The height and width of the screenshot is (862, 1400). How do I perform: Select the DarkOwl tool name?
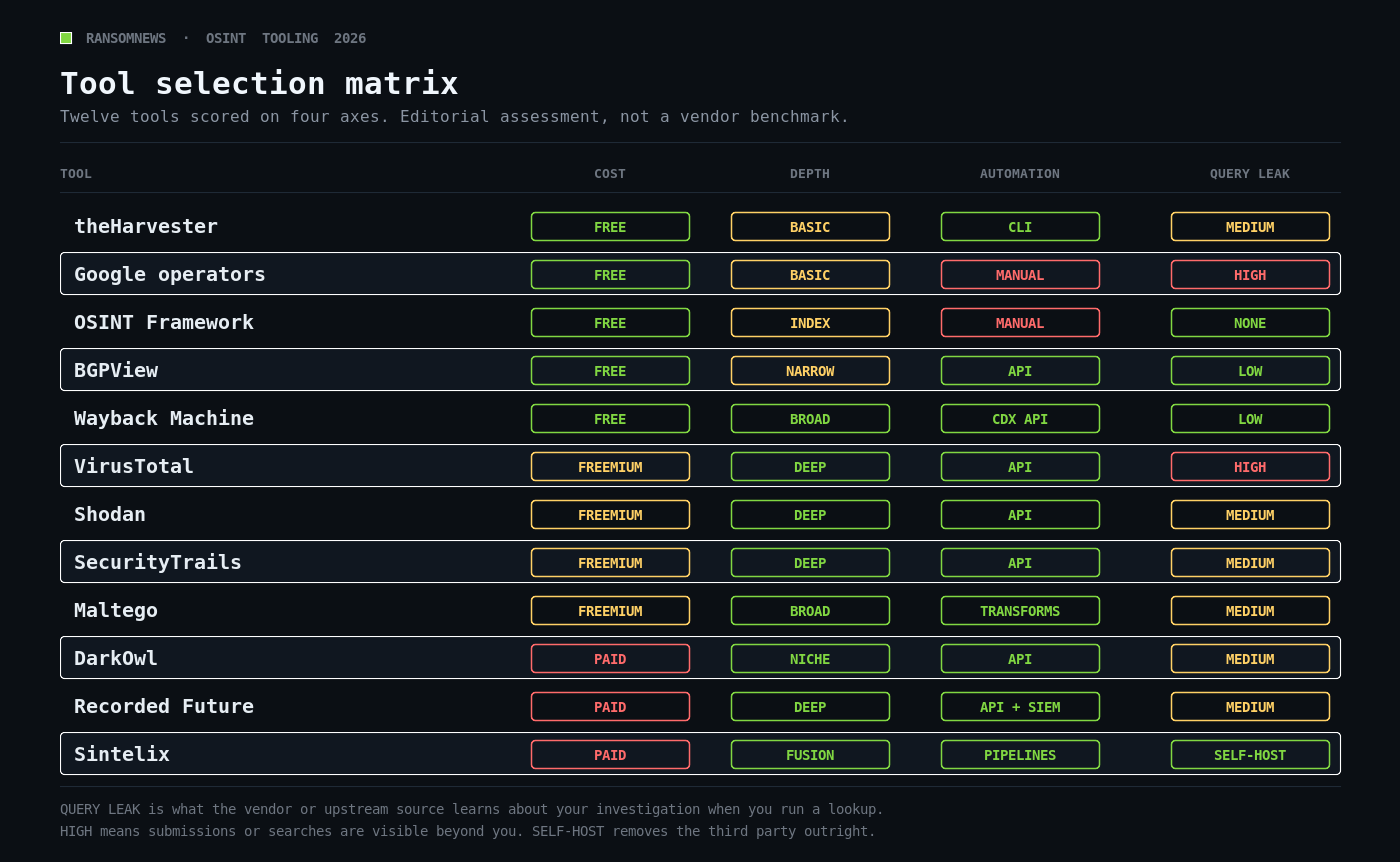[116, 658]
